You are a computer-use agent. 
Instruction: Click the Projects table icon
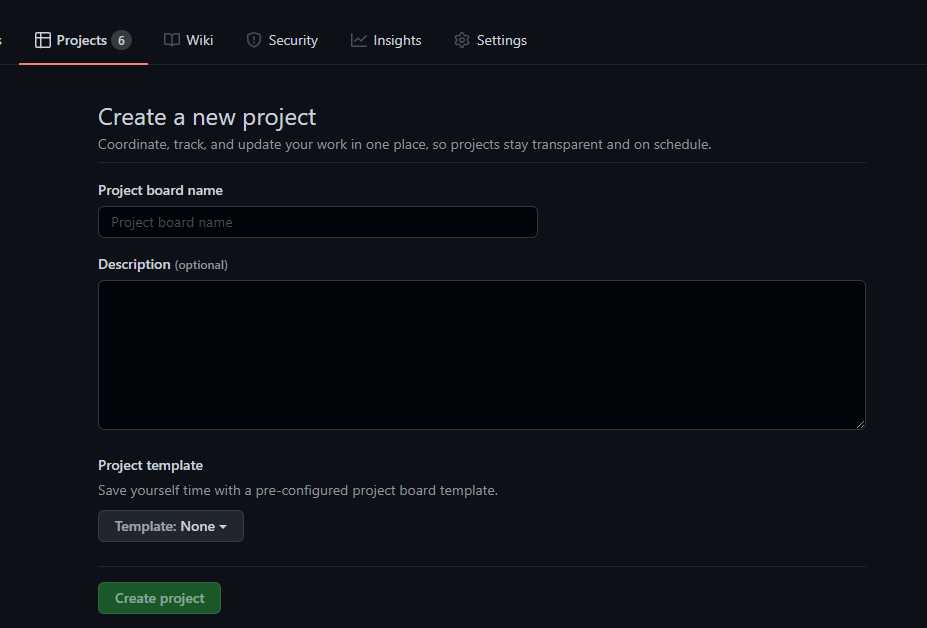click(x=43, y=40)
